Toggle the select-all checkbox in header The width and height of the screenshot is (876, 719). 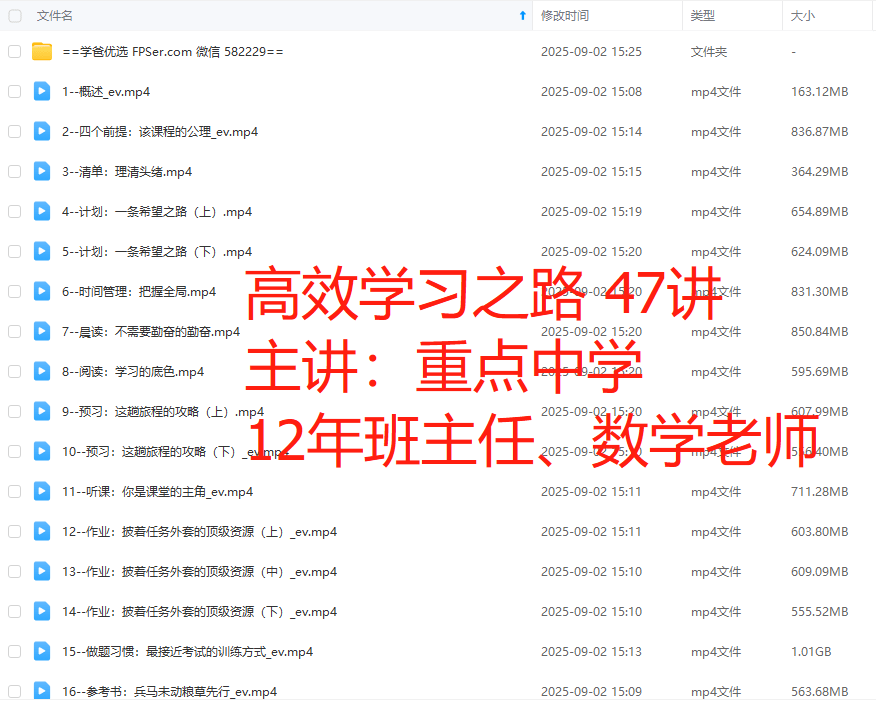[x=15, y=16]
